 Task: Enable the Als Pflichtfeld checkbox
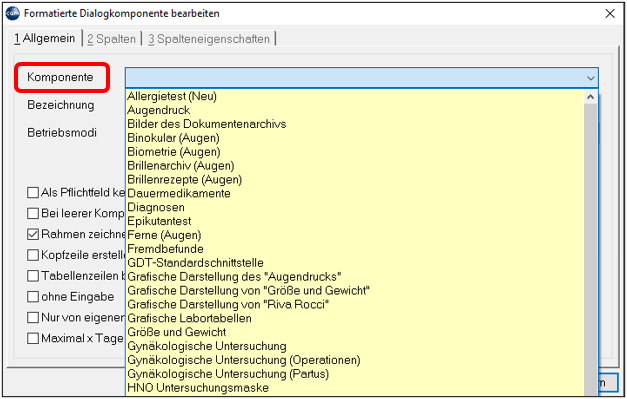[x=33, y=193]
